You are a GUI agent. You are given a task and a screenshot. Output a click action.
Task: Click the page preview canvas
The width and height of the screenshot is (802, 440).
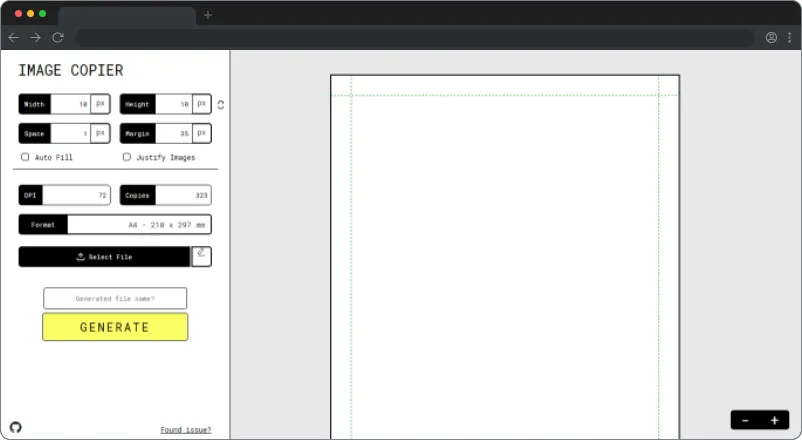pyautogui.click(x=505, y=257)
